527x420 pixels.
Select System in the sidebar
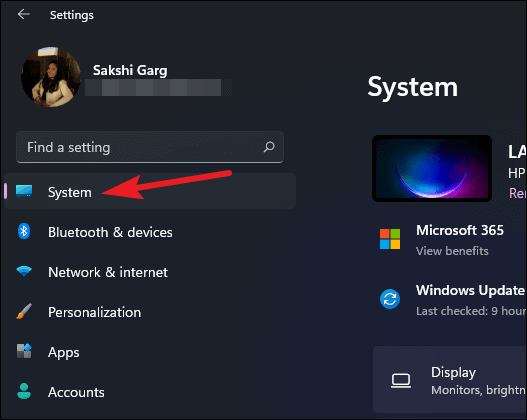point(150,192)
